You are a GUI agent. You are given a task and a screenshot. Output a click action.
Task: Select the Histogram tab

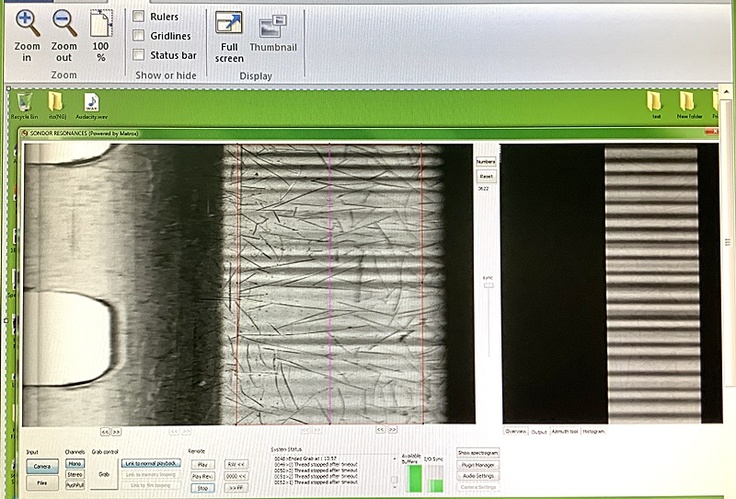pyautogui.click(x=593, y=431)
